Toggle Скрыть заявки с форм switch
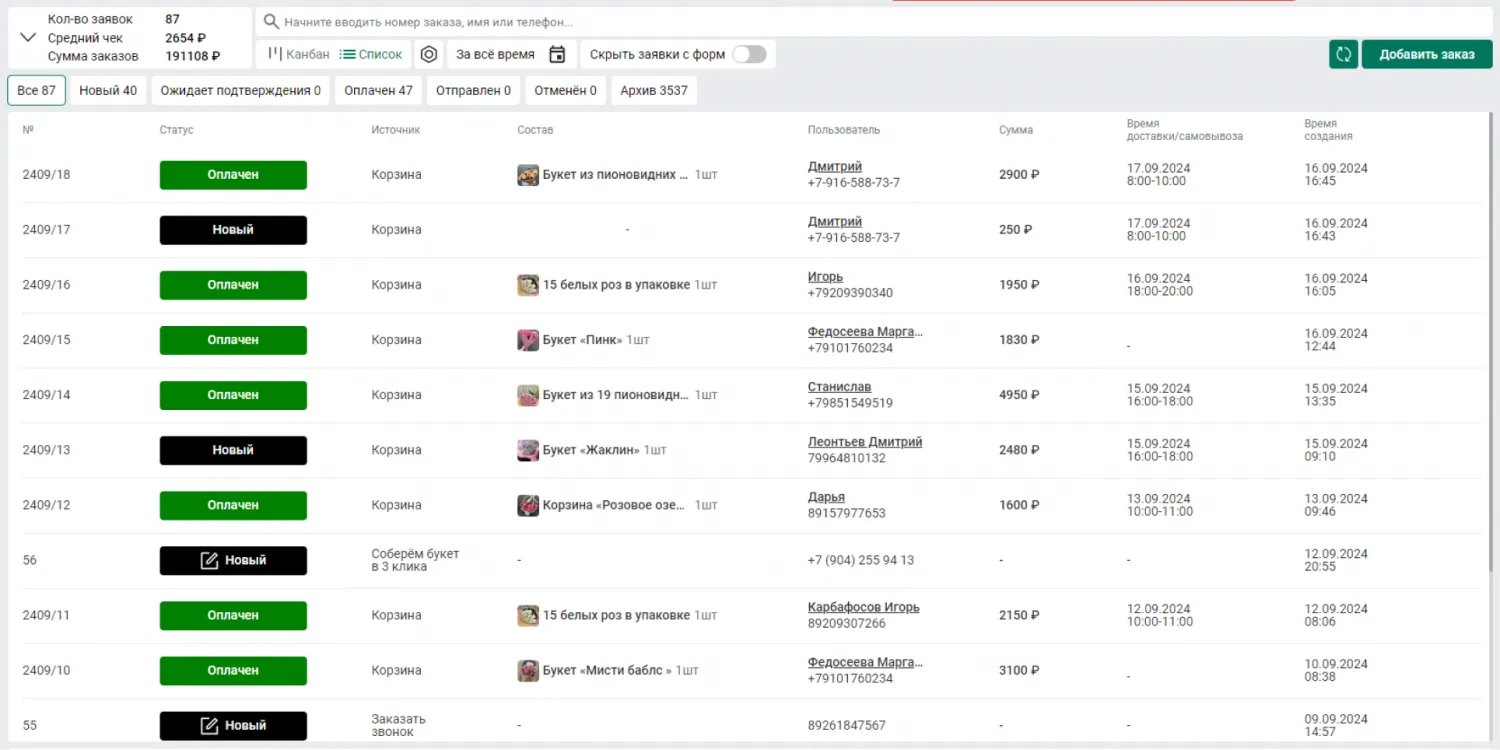1500x750 pixels. coord(749,54)
